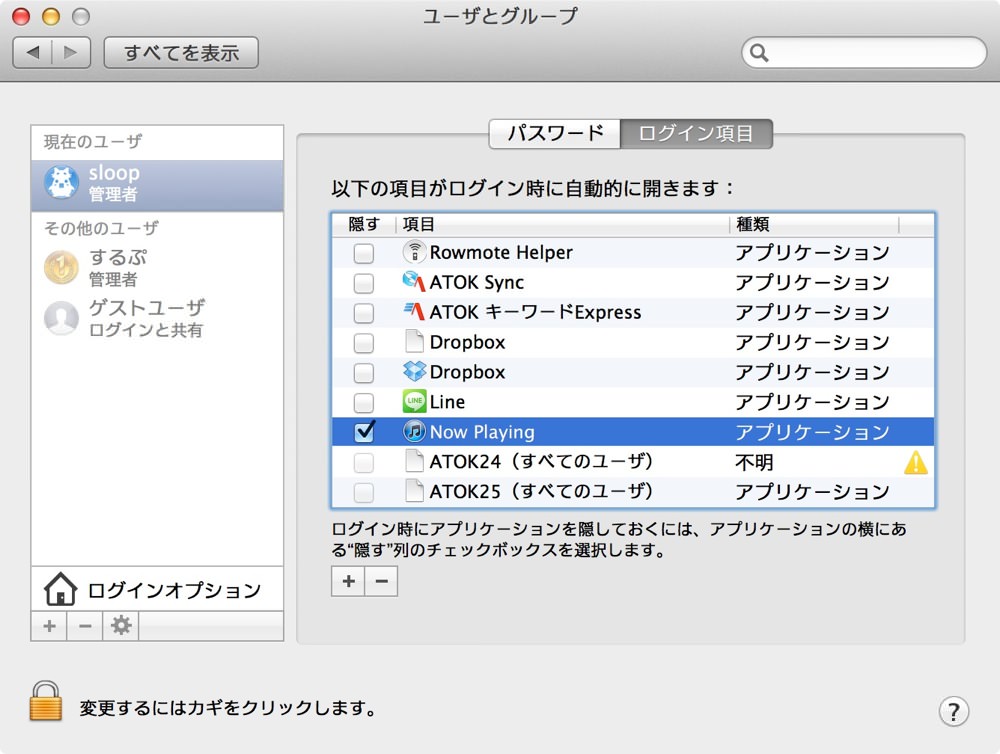Check hide box for ATOK キーワードExpress
This screenshot has height=754, width=1000.
364,313
